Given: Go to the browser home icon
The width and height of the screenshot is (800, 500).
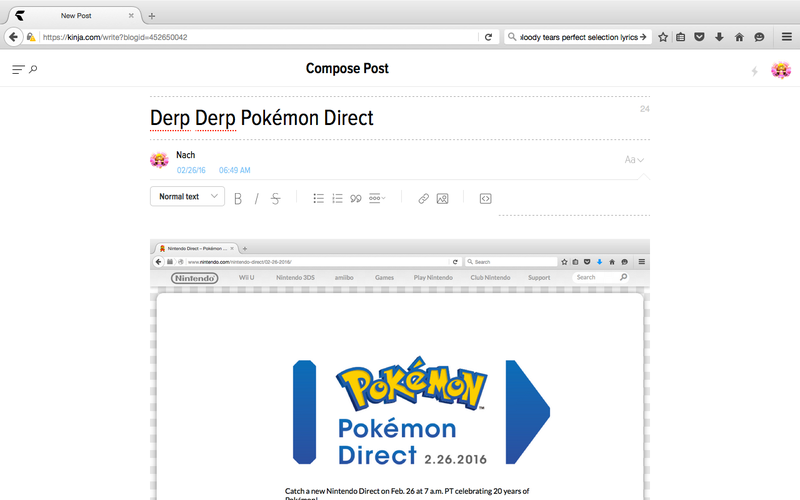Looking at the screenshot, I should [739, 37].
